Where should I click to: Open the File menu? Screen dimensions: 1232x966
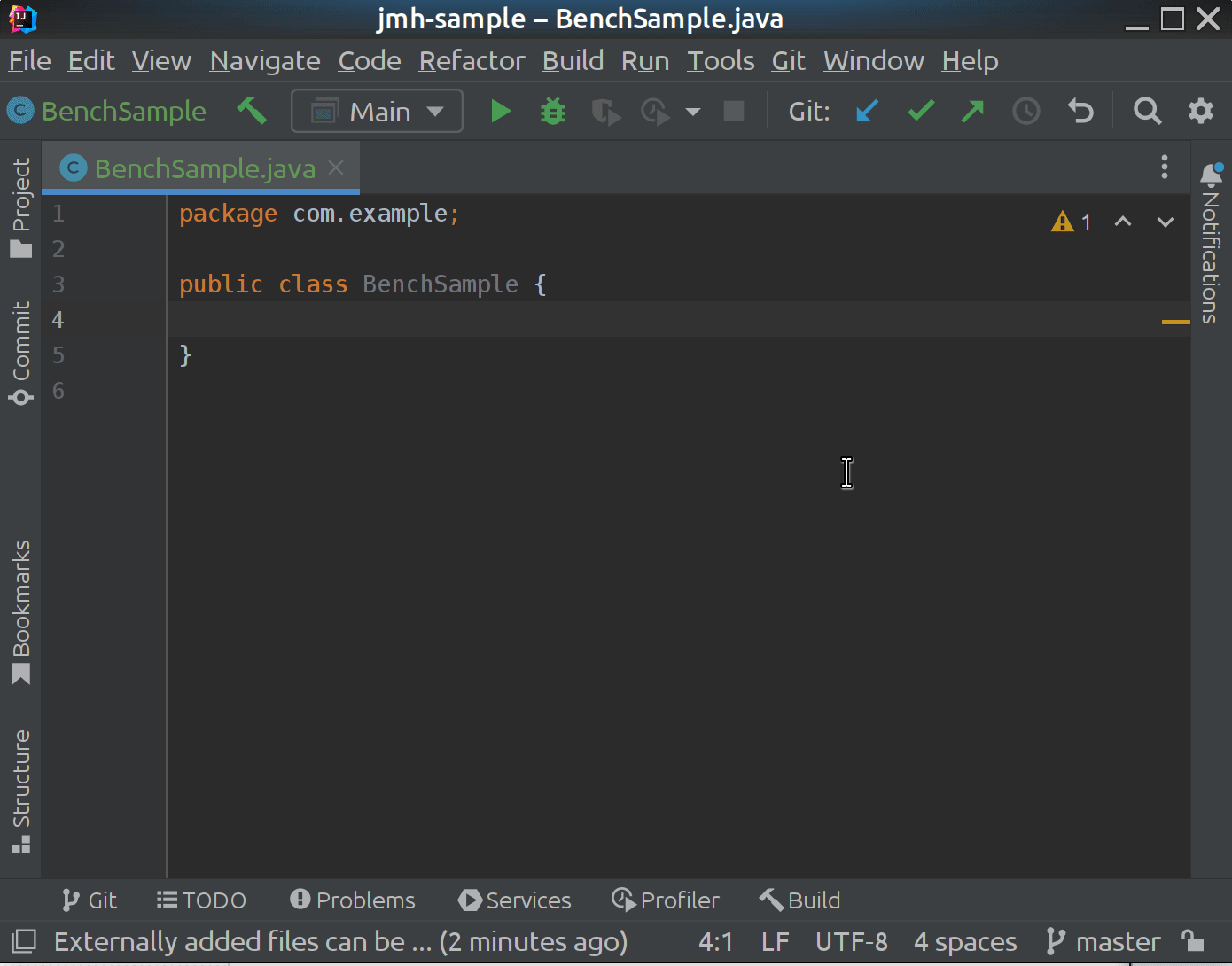click(29, 60)
